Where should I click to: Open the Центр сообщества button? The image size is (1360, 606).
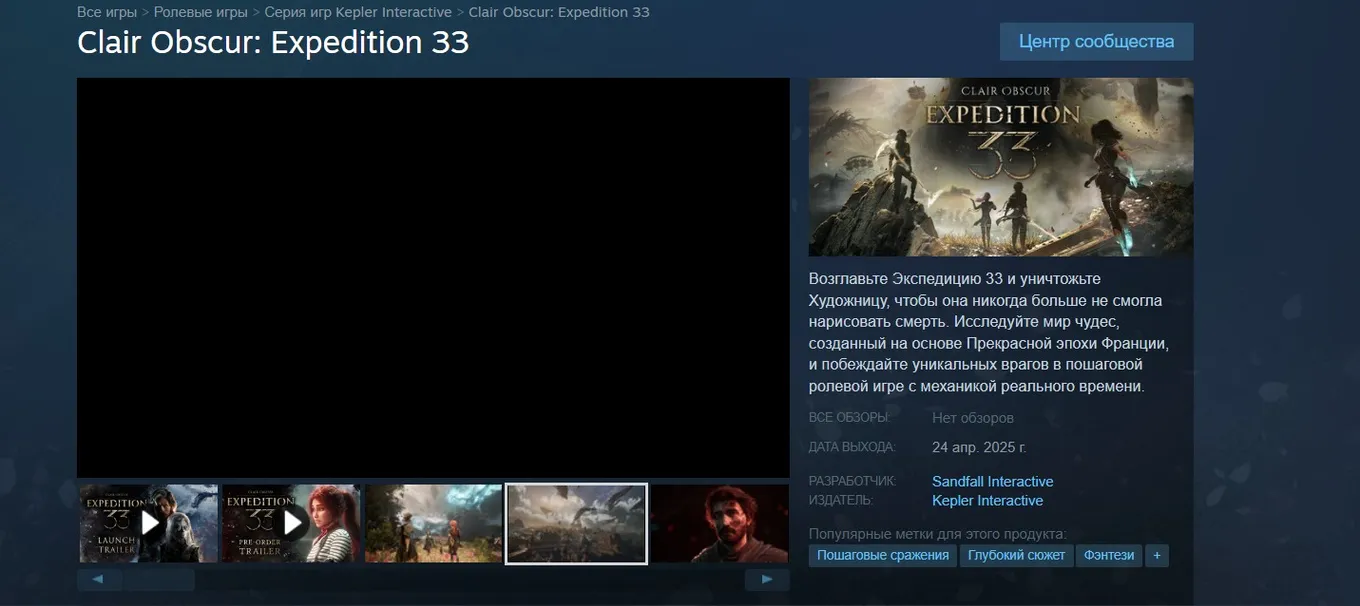[1096, 42]
